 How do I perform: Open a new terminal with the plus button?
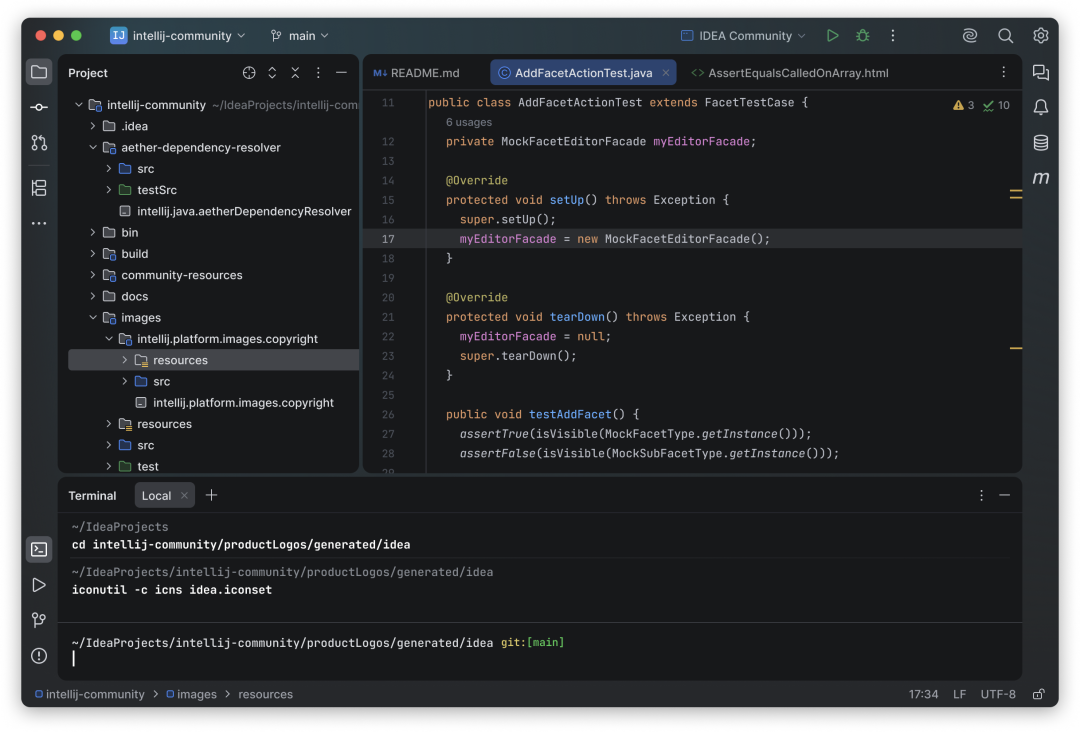point(211,495)
